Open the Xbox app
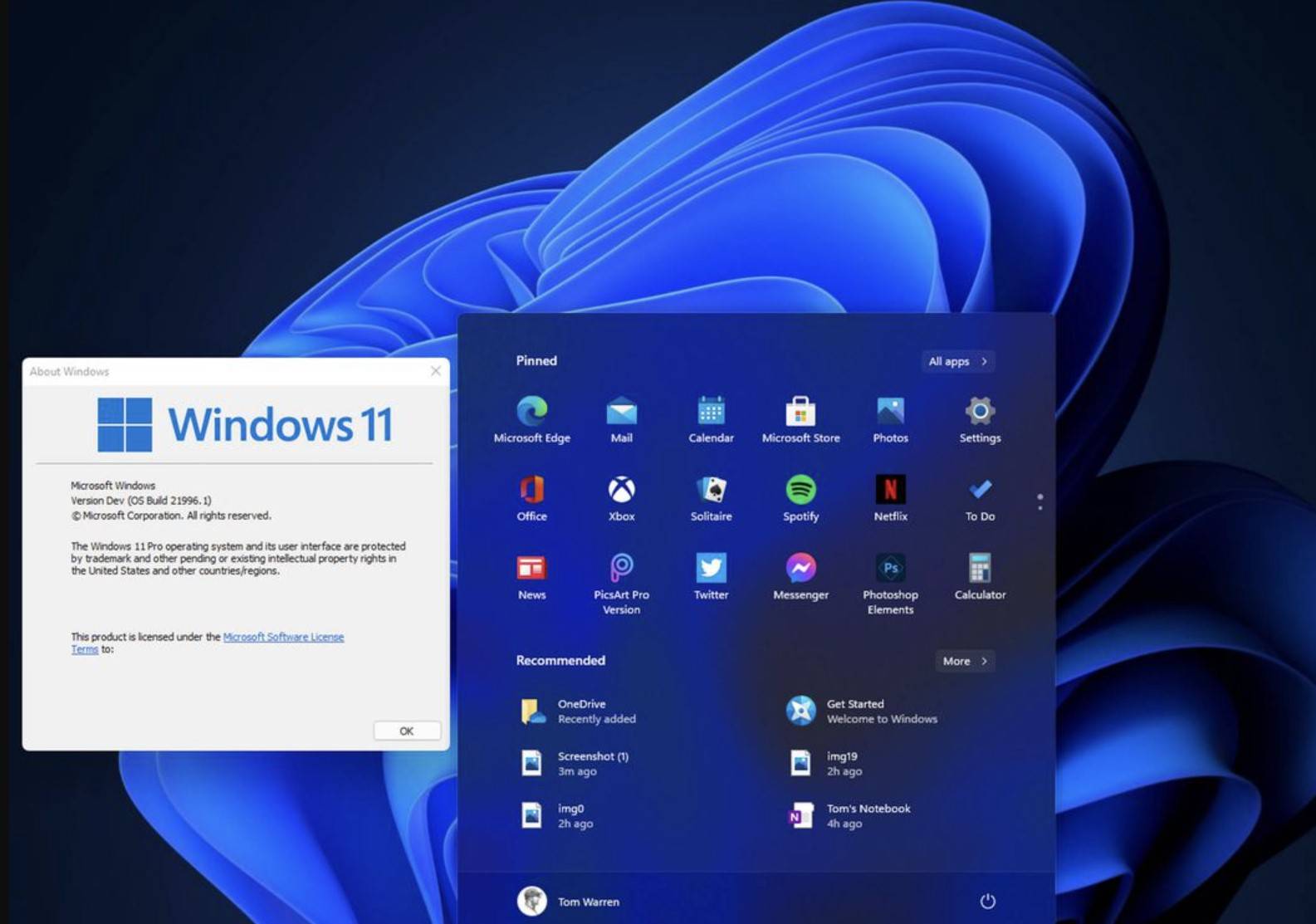This screenshot has width=1316, height=924. [621, 498]
